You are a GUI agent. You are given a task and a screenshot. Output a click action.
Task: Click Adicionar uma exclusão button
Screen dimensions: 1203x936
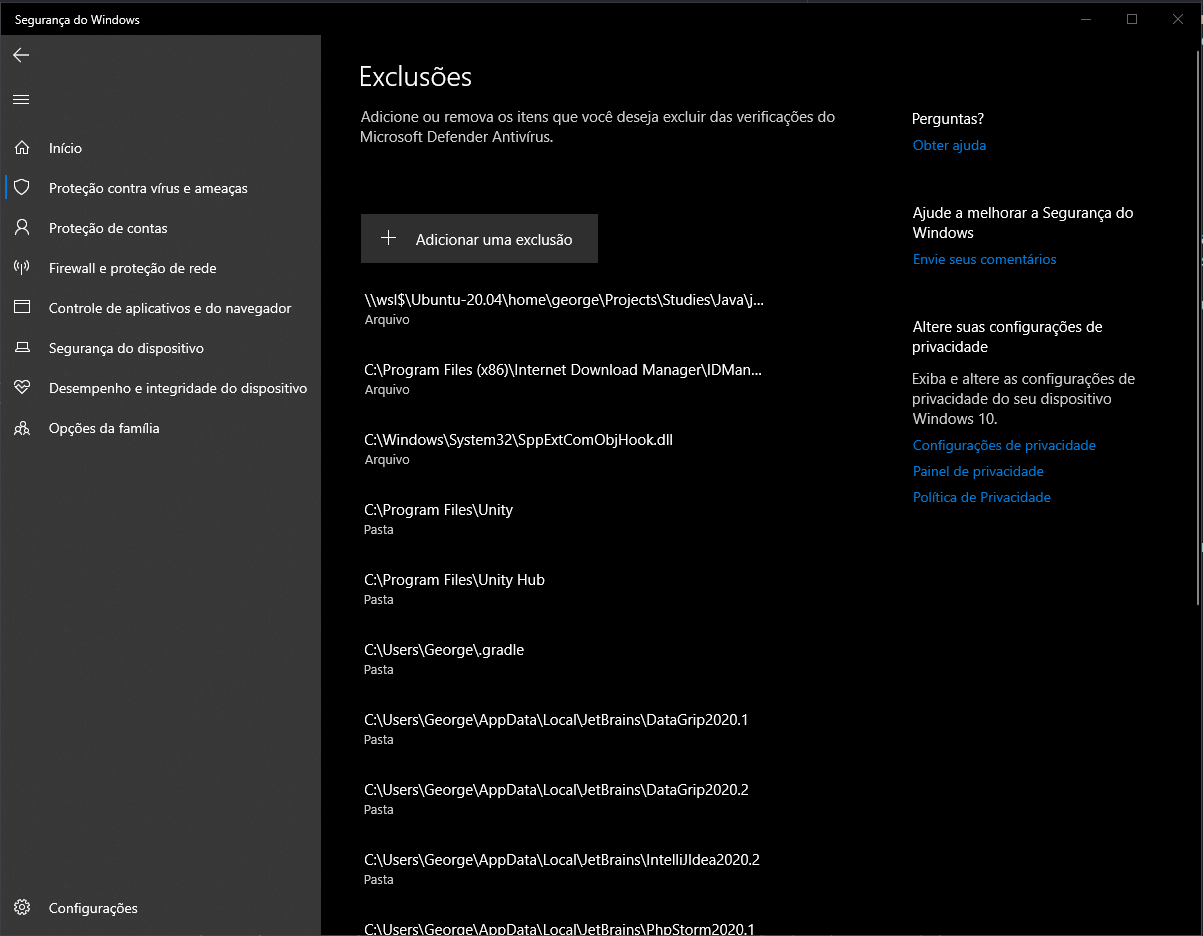point(479,239)
